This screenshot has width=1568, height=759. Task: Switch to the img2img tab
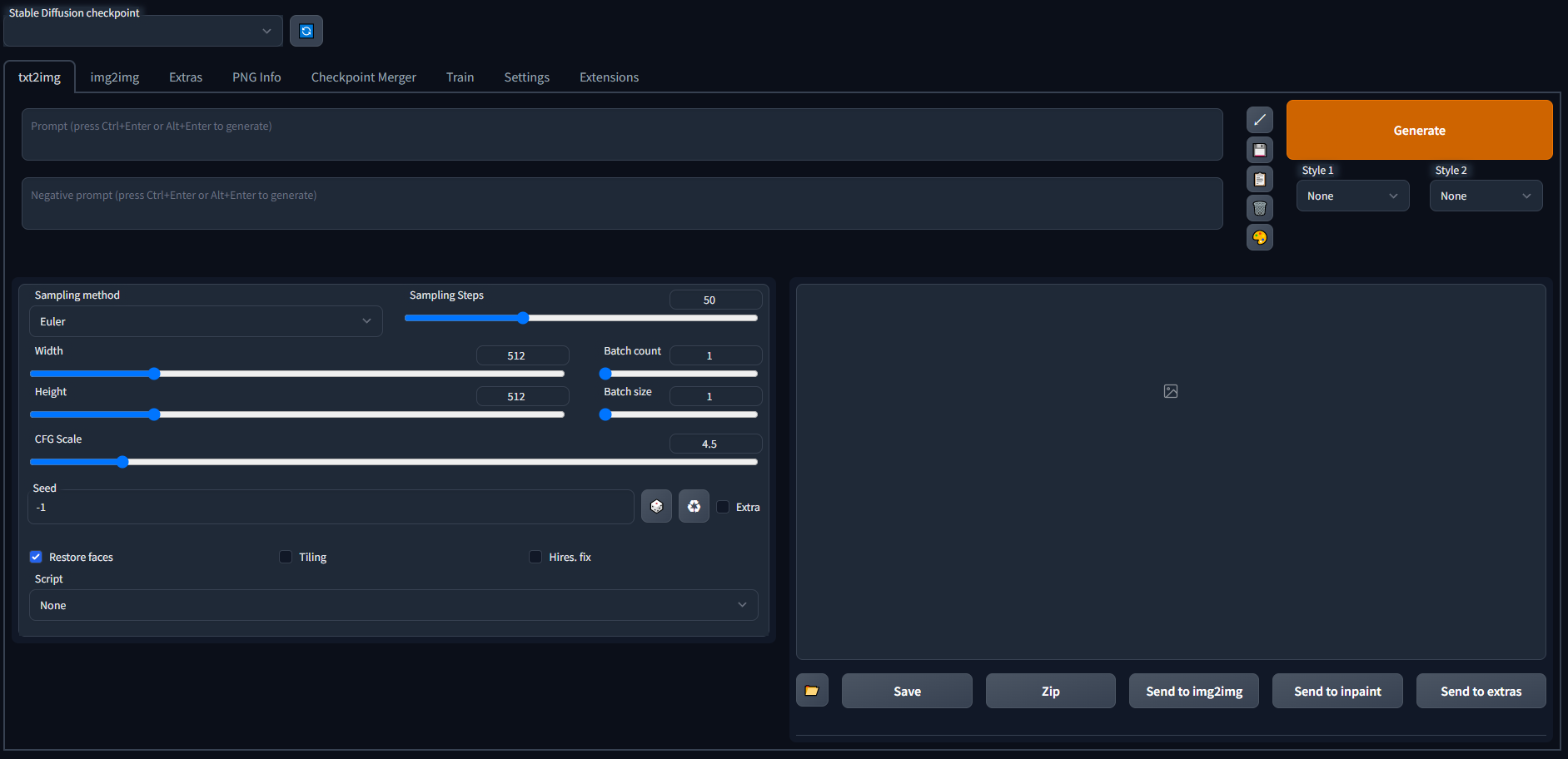(115, 77)
